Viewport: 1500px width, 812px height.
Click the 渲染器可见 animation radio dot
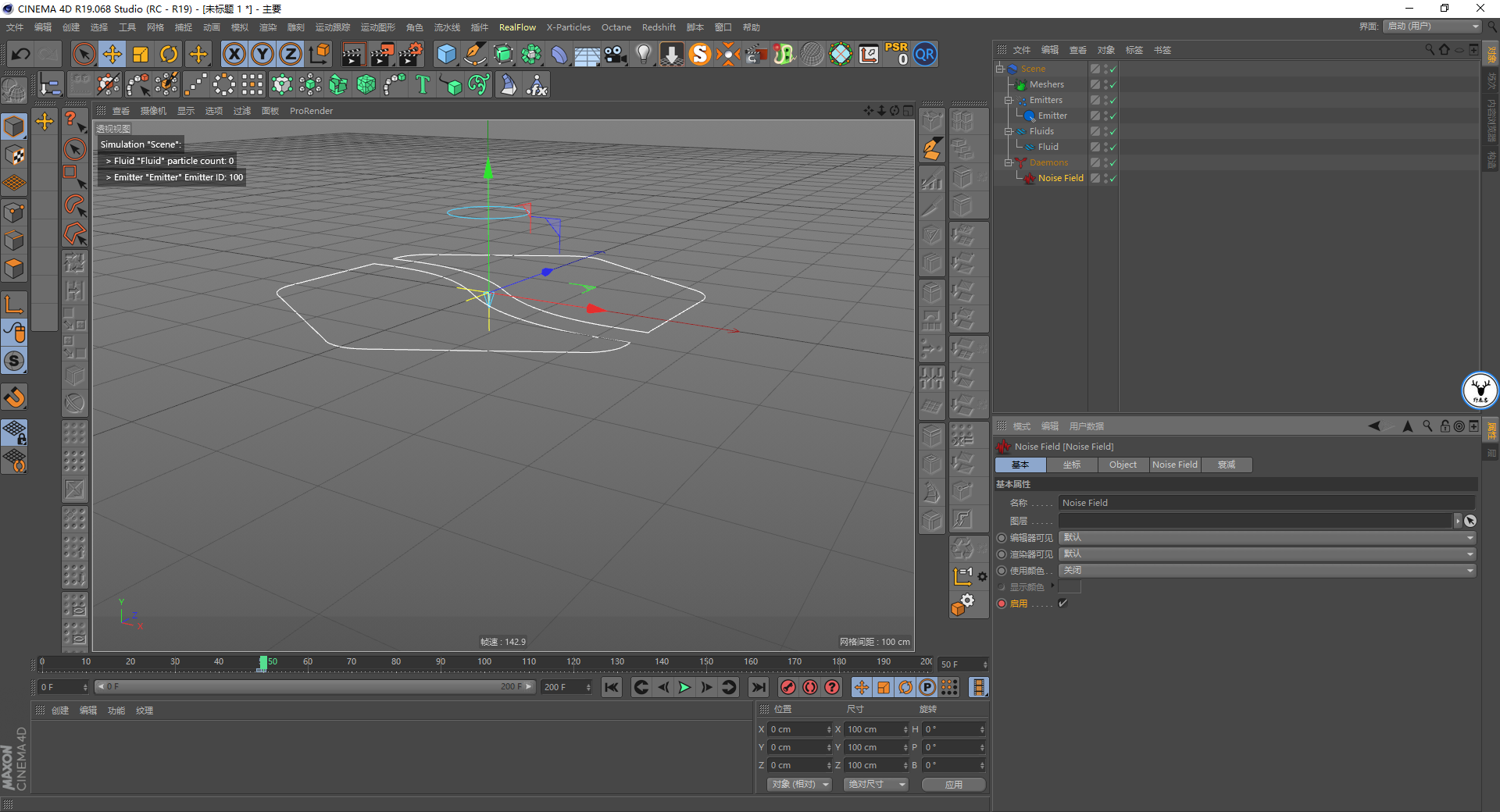tap(1002, 554)
